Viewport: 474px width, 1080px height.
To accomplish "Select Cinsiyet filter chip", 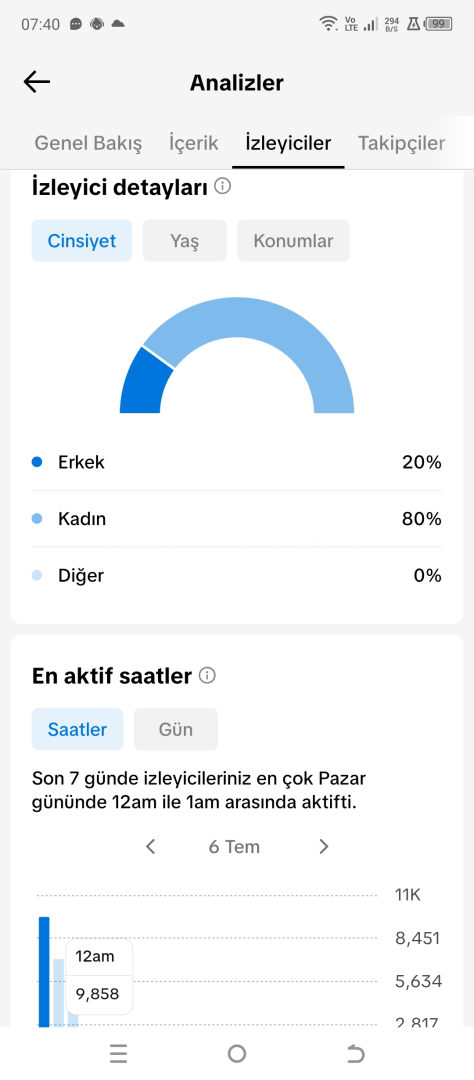I will (x=81, y=241).
